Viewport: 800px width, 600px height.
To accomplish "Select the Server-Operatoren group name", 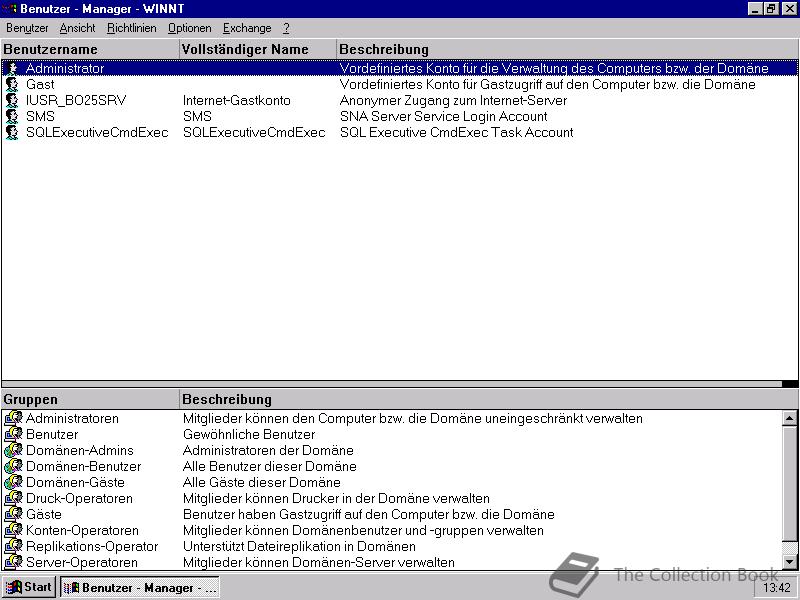I will point(82,562).
